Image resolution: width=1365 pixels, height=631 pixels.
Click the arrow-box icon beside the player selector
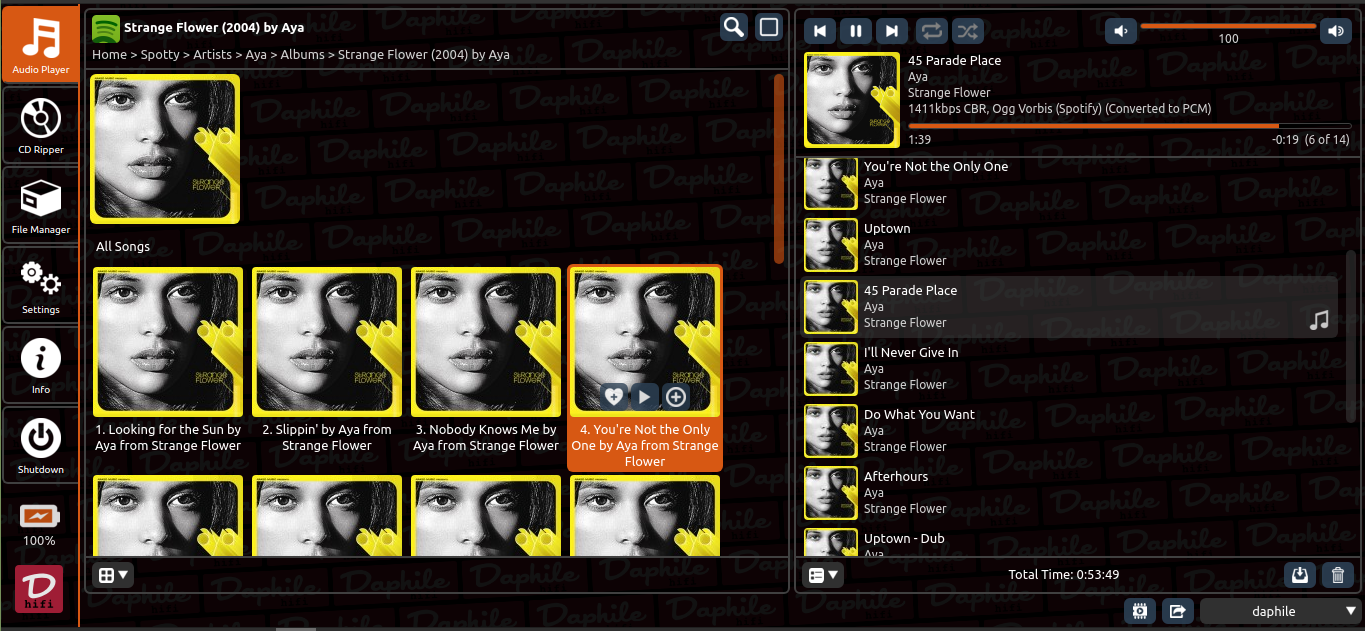1177,611
